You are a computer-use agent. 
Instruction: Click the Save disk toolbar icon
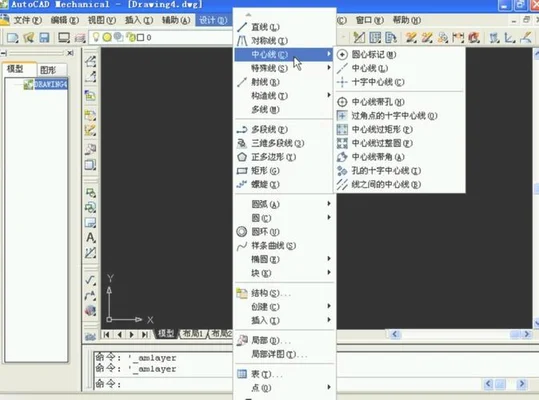pos(44,37)
